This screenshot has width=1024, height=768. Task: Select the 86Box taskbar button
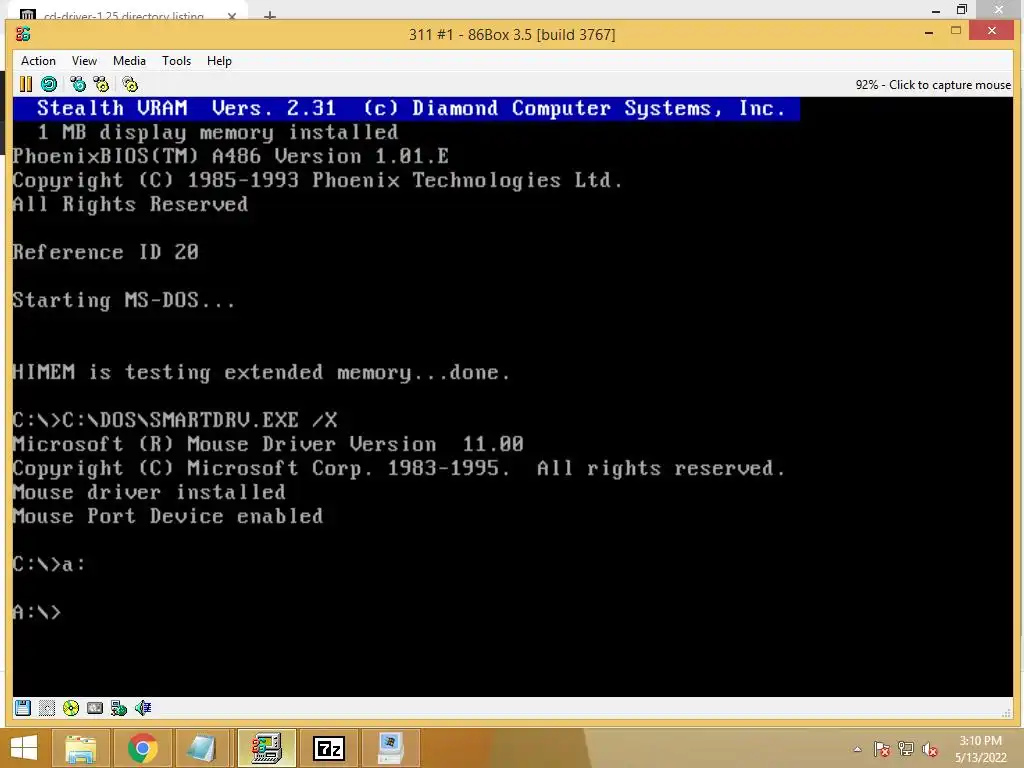[266, 748]
